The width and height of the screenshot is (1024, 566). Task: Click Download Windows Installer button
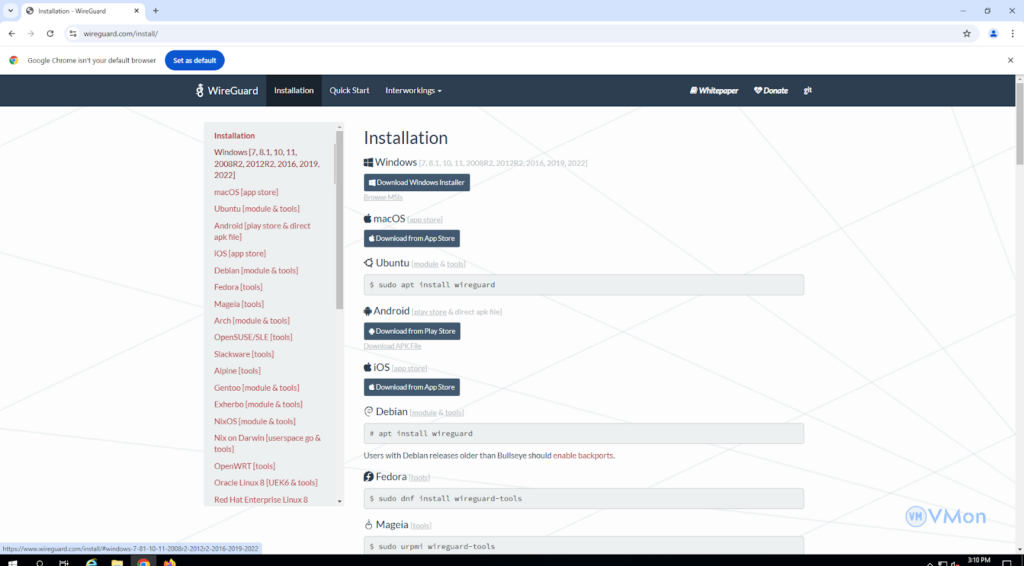416,182
